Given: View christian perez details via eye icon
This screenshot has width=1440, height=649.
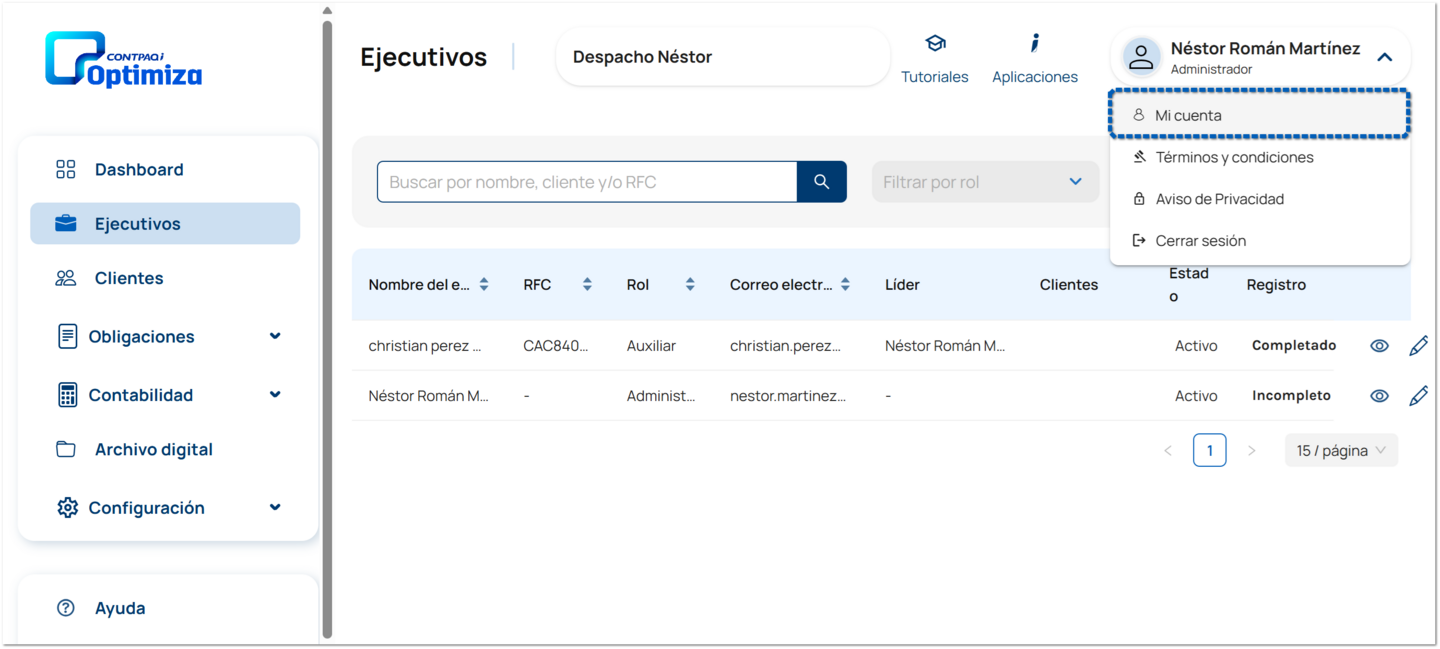Looking at the screenshot, I should 1379,346.
